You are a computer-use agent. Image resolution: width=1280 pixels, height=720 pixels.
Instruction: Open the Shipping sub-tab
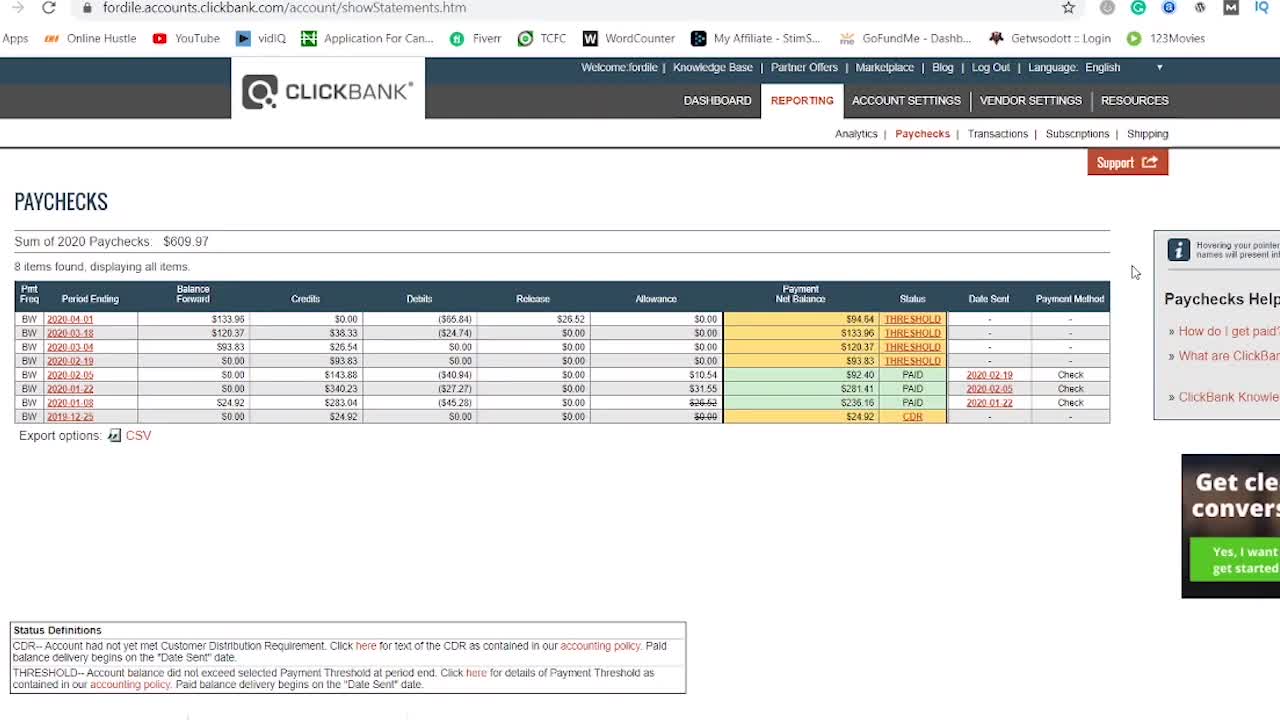click(x=1147, y=134)
